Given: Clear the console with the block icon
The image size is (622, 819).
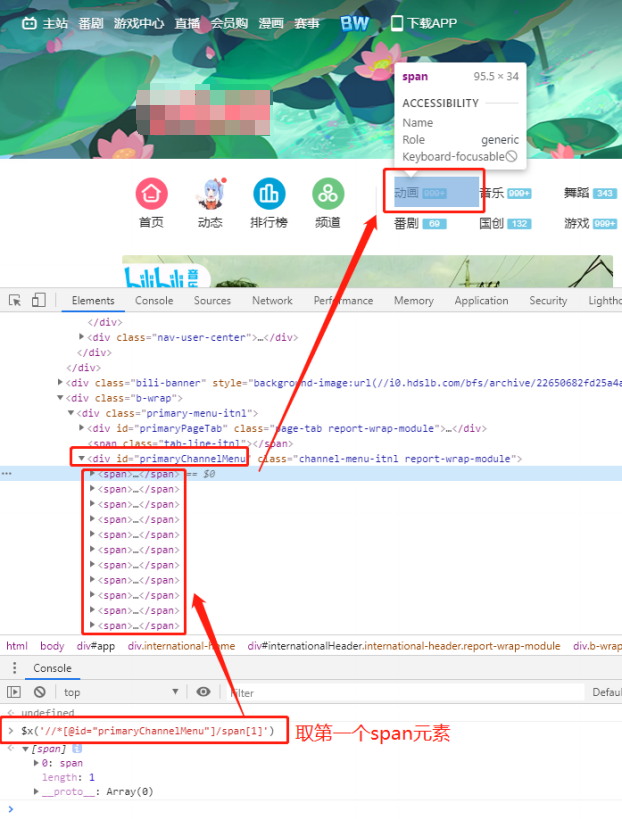Looking at the screenshot, I should pos(40,692).
